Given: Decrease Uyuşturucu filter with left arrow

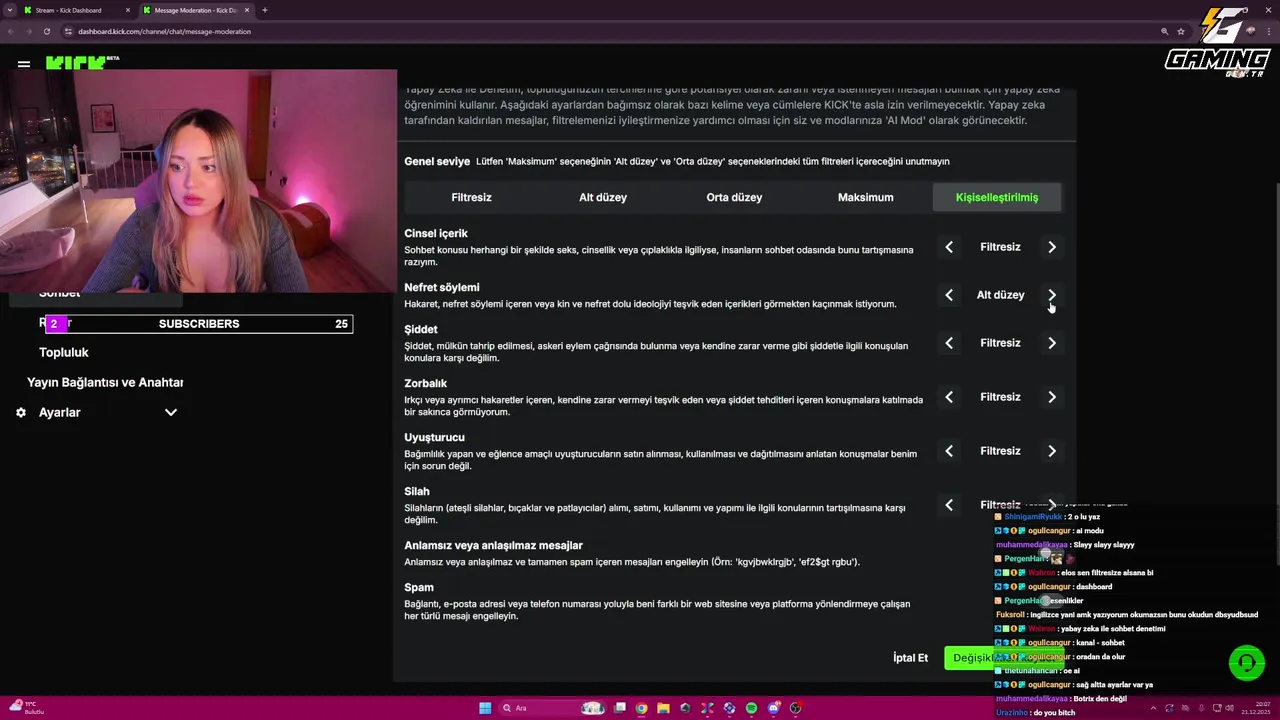Looking at the screenshot, I should pyautogui.click(x=949, y=451).
